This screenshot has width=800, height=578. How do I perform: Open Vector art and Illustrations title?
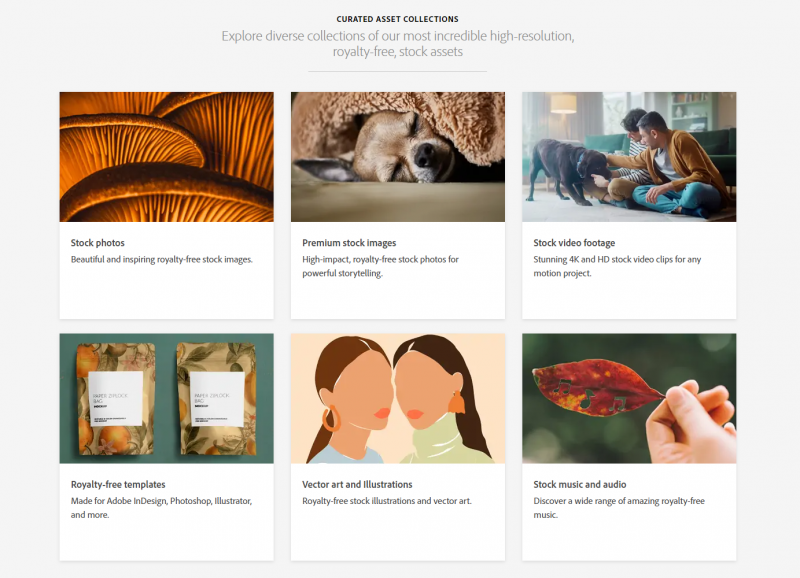point(357,485)
